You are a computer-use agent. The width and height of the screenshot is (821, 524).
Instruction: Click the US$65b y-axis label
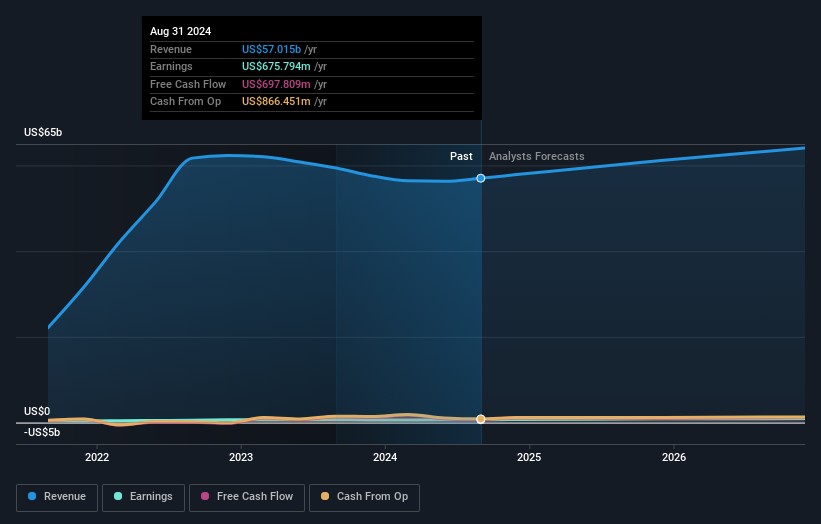(43, 132)
